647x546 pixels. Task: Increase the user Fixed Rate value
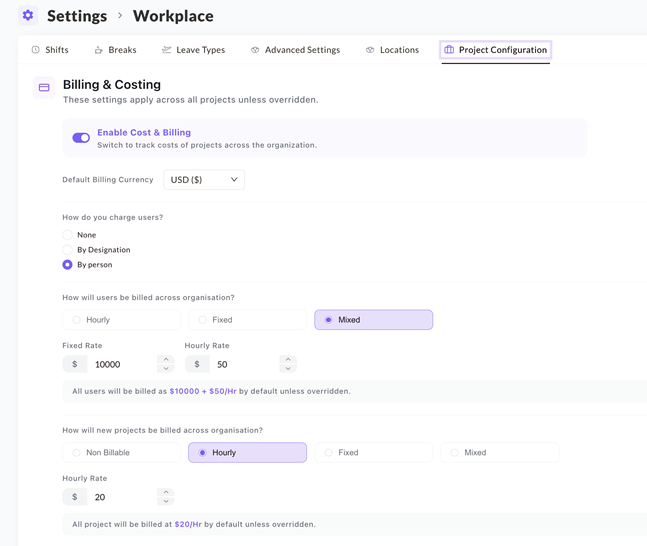[166, 359]
